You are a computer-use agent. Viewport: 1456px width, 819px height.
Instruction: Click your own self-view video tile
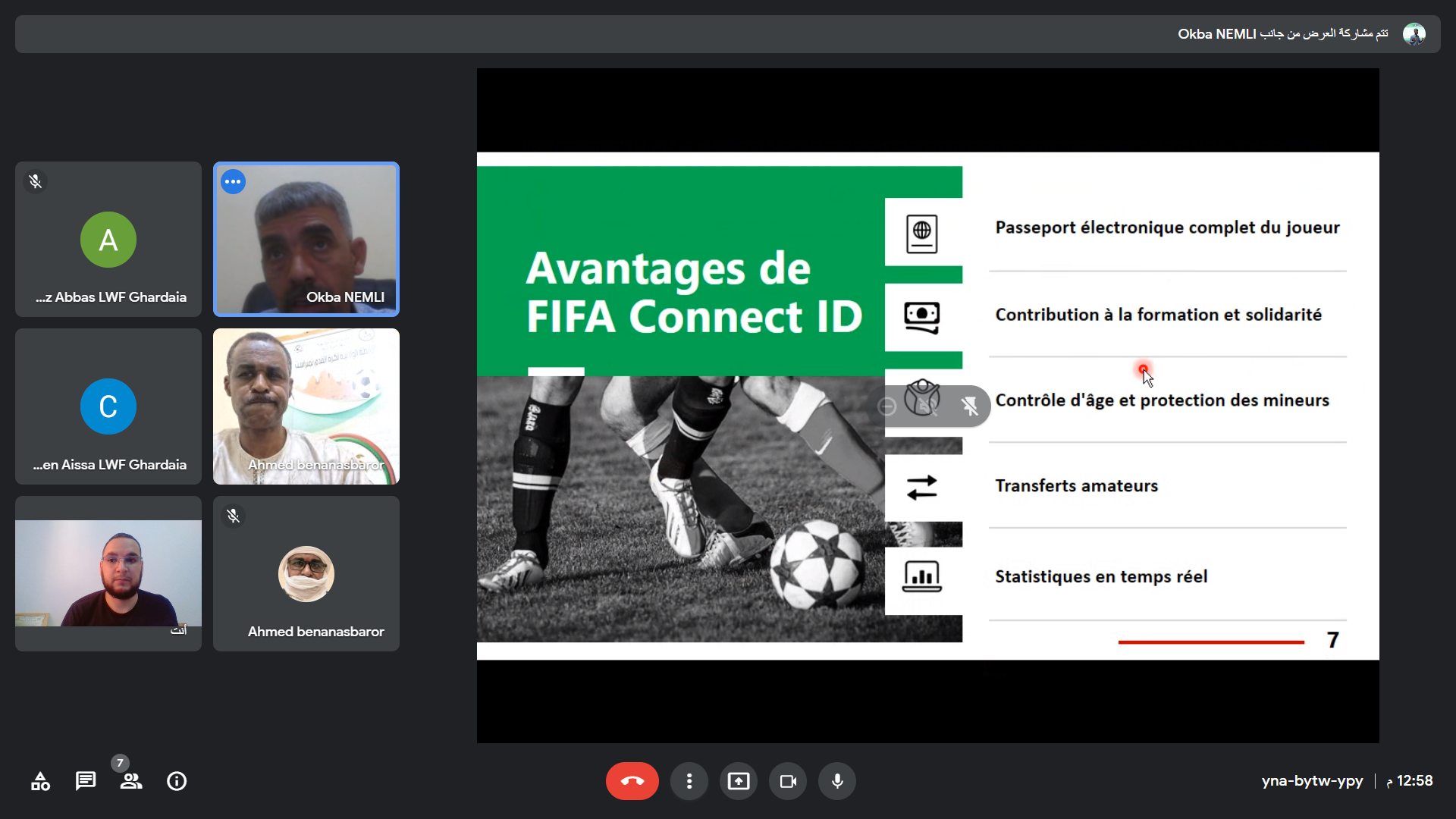(x=108, y=573)
